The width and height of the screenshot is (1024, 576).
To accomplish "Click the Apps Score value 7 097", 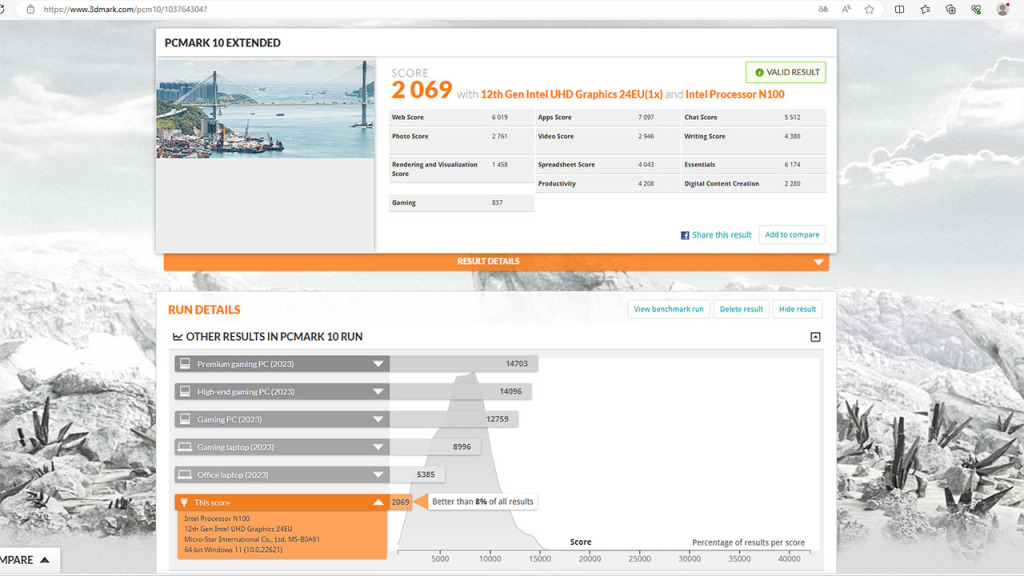I will (646, 118).
